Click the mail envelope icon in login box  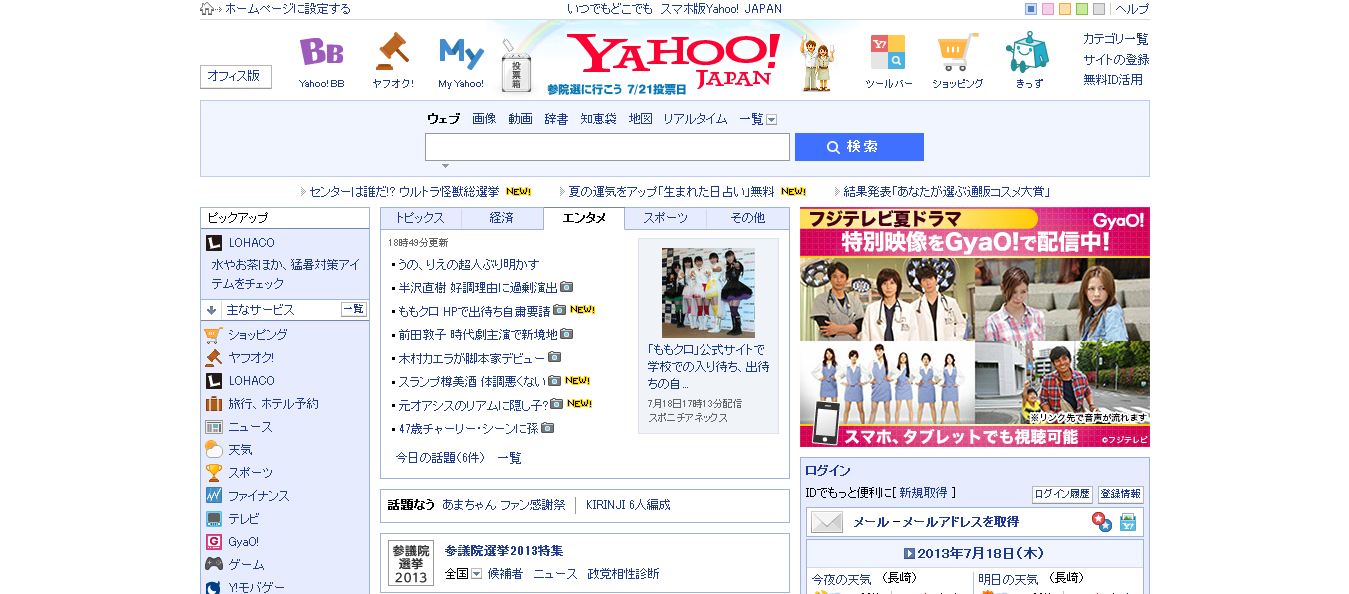pos(827,522)
